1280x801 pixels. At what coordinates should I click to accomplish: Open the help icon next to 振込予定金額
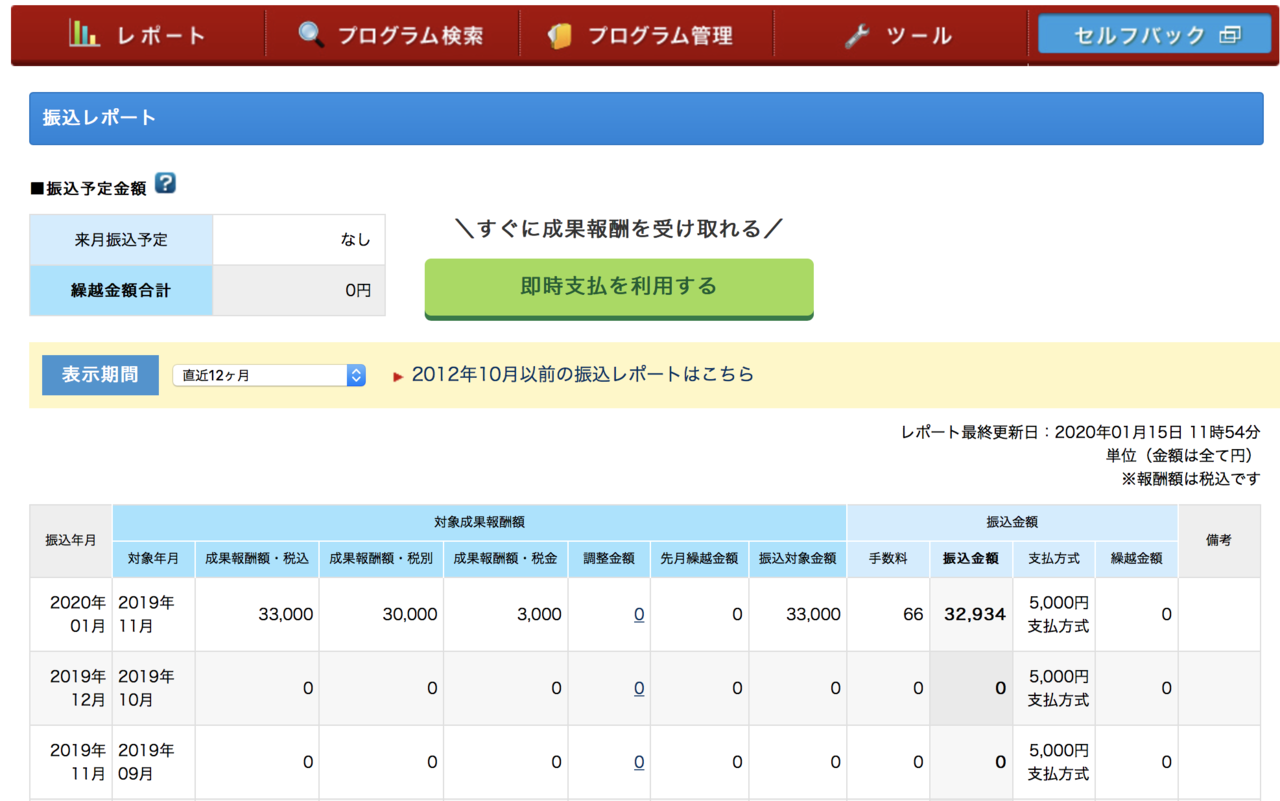pos(165,183)
